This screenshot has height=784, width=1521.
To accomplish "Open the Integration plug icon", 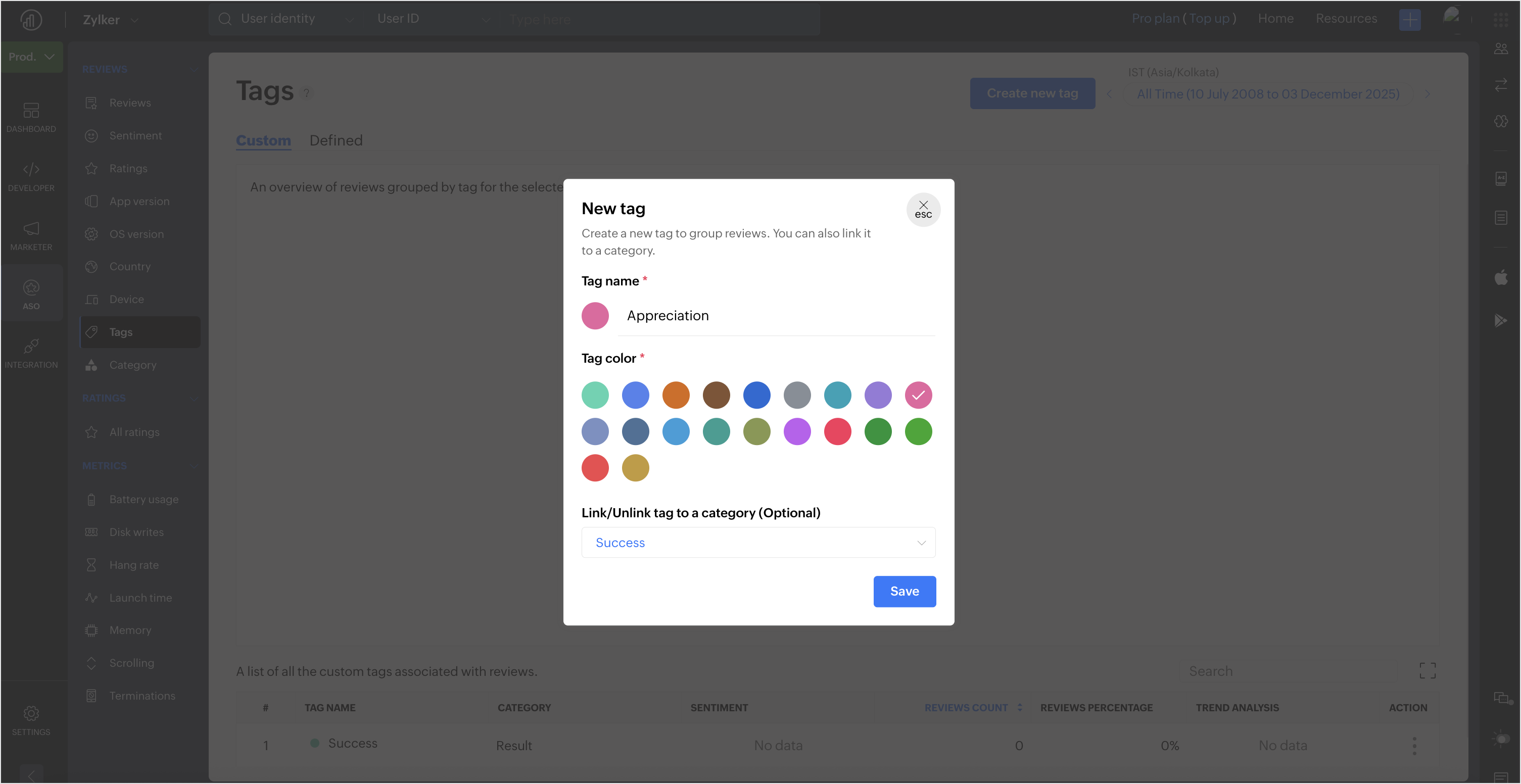I will point(31,353).
